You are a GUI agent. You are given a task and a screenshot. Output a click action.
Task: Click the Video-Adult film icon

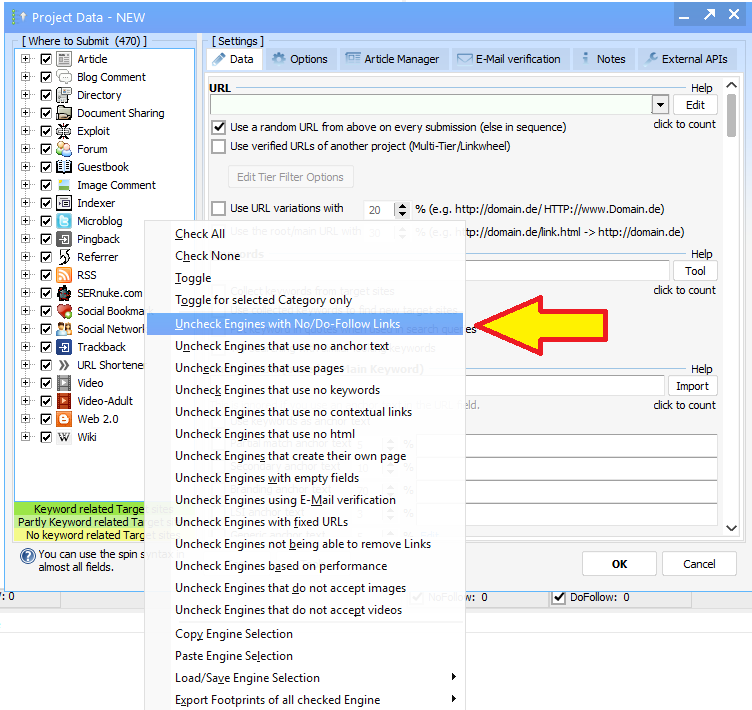pyautogui.click(x=64, y=401)
